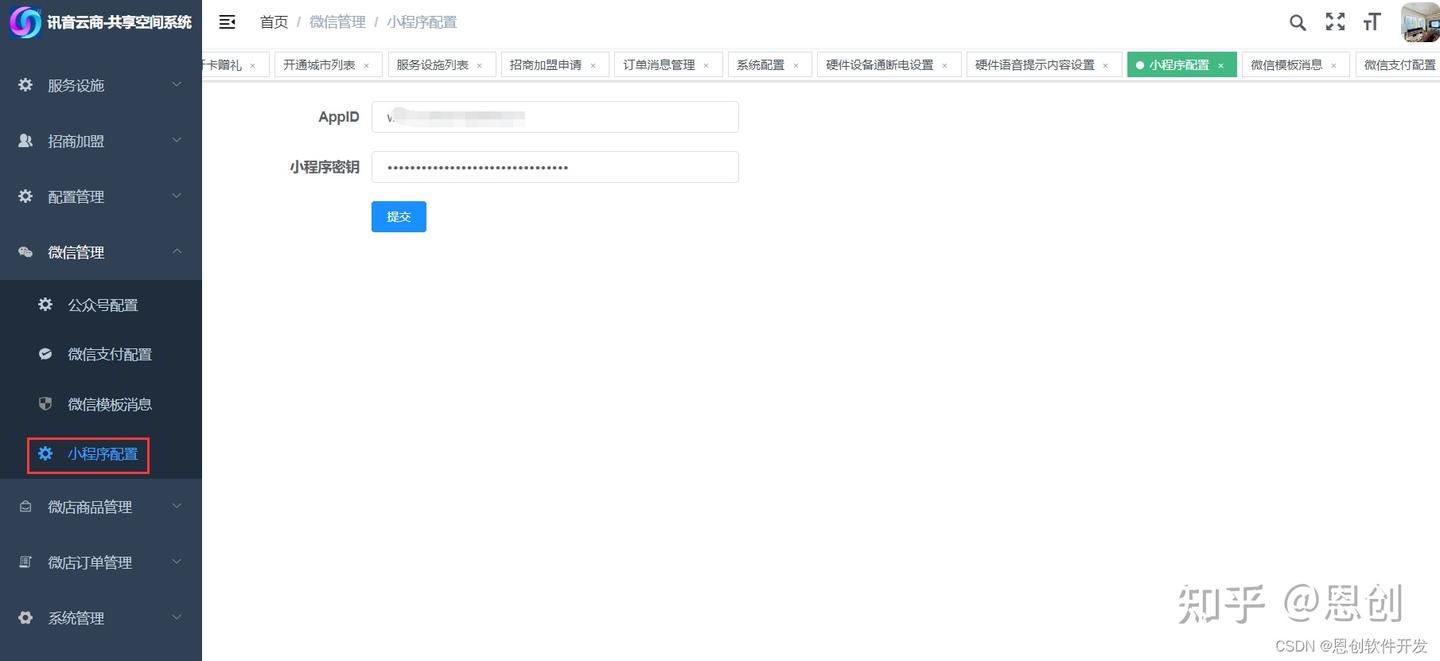This screenshot has width=1440, height=661.
Task: Click the 公众号配置 gear icon
Action: [x=45, y=305]
